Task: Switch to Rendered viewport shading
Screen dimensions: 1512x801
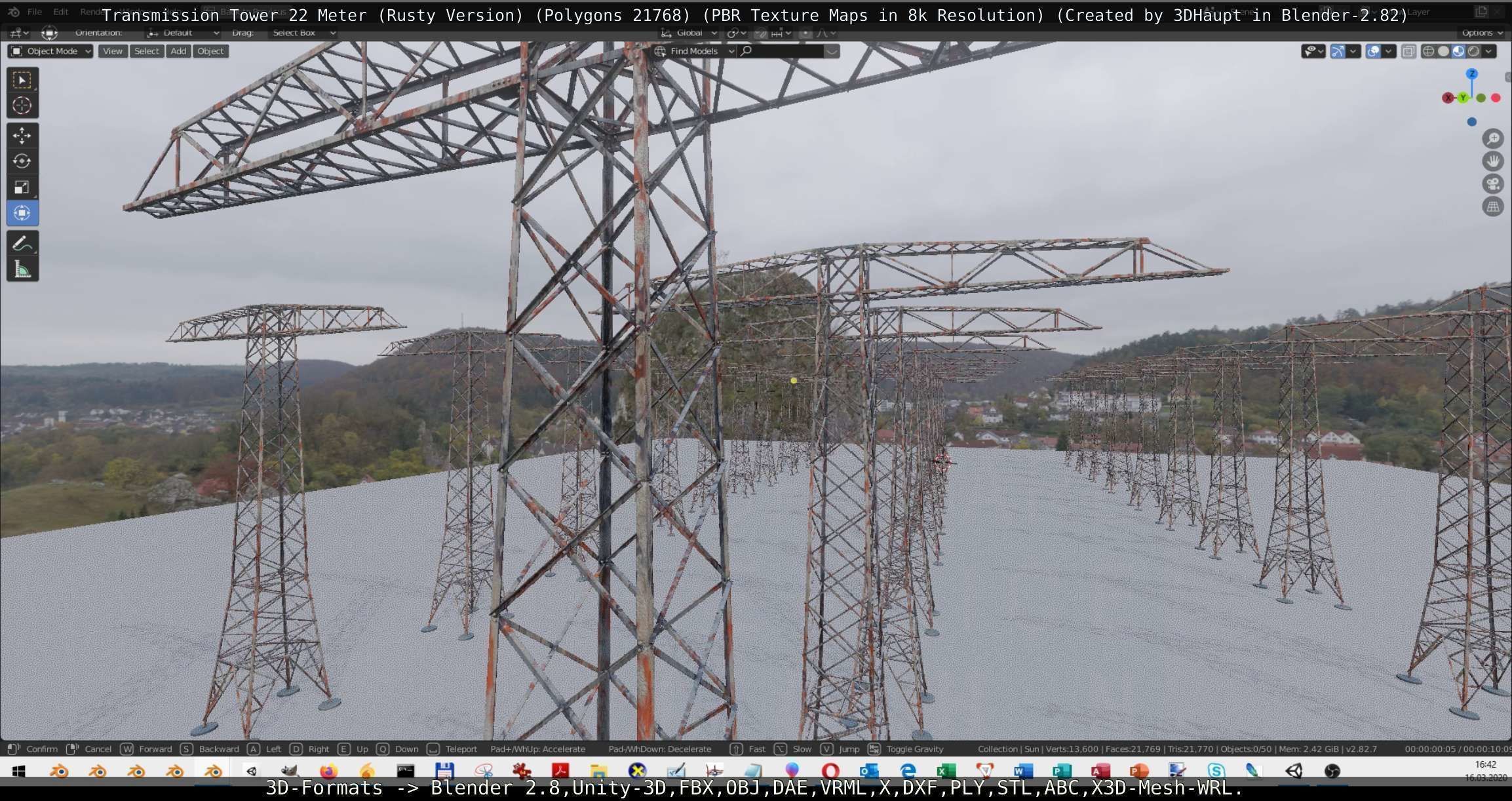Action: point(1473,51)
